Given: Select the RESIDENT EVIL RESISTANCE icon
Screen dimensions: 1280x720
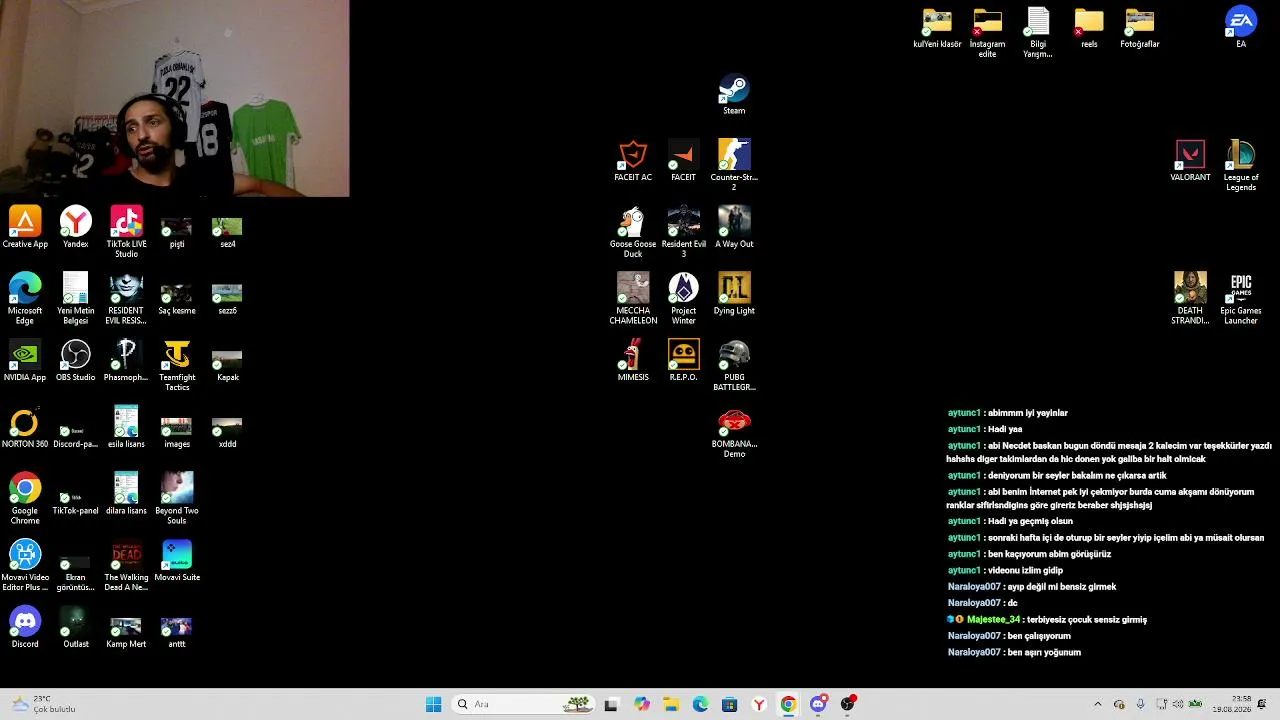Looking at the screenshot, I should (126, 299).
